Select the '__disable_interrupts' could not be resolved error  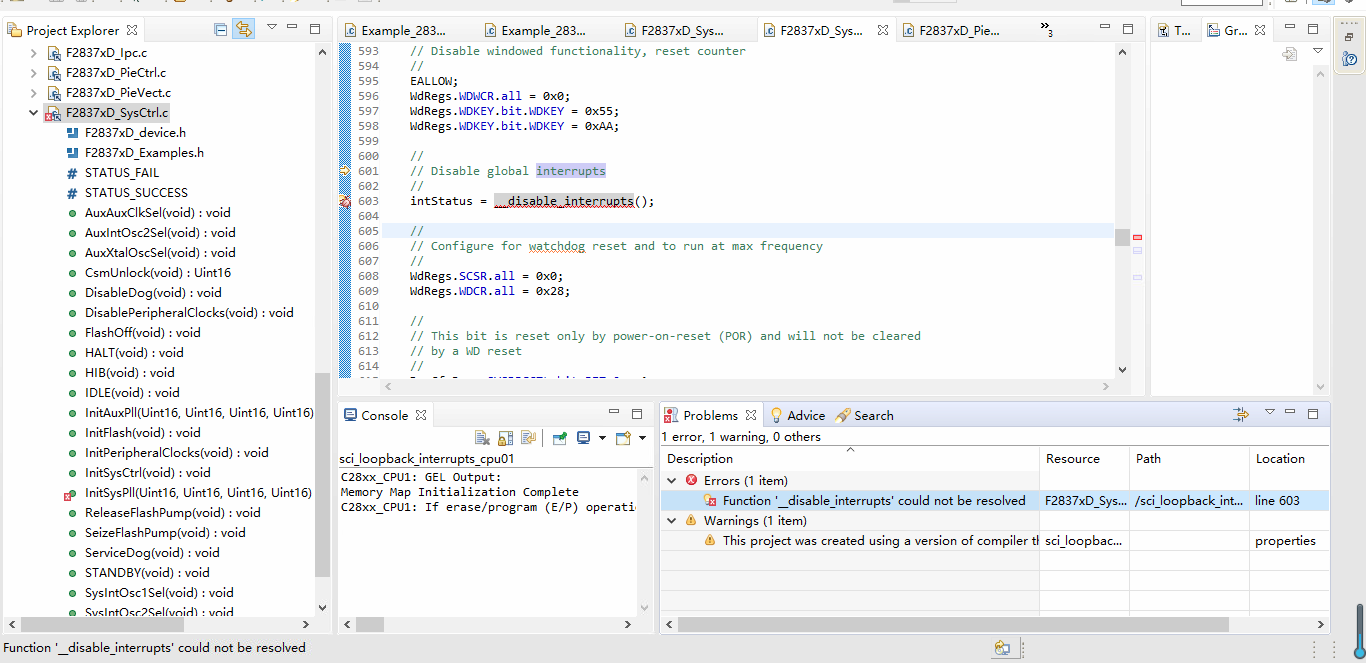point(873,501)
